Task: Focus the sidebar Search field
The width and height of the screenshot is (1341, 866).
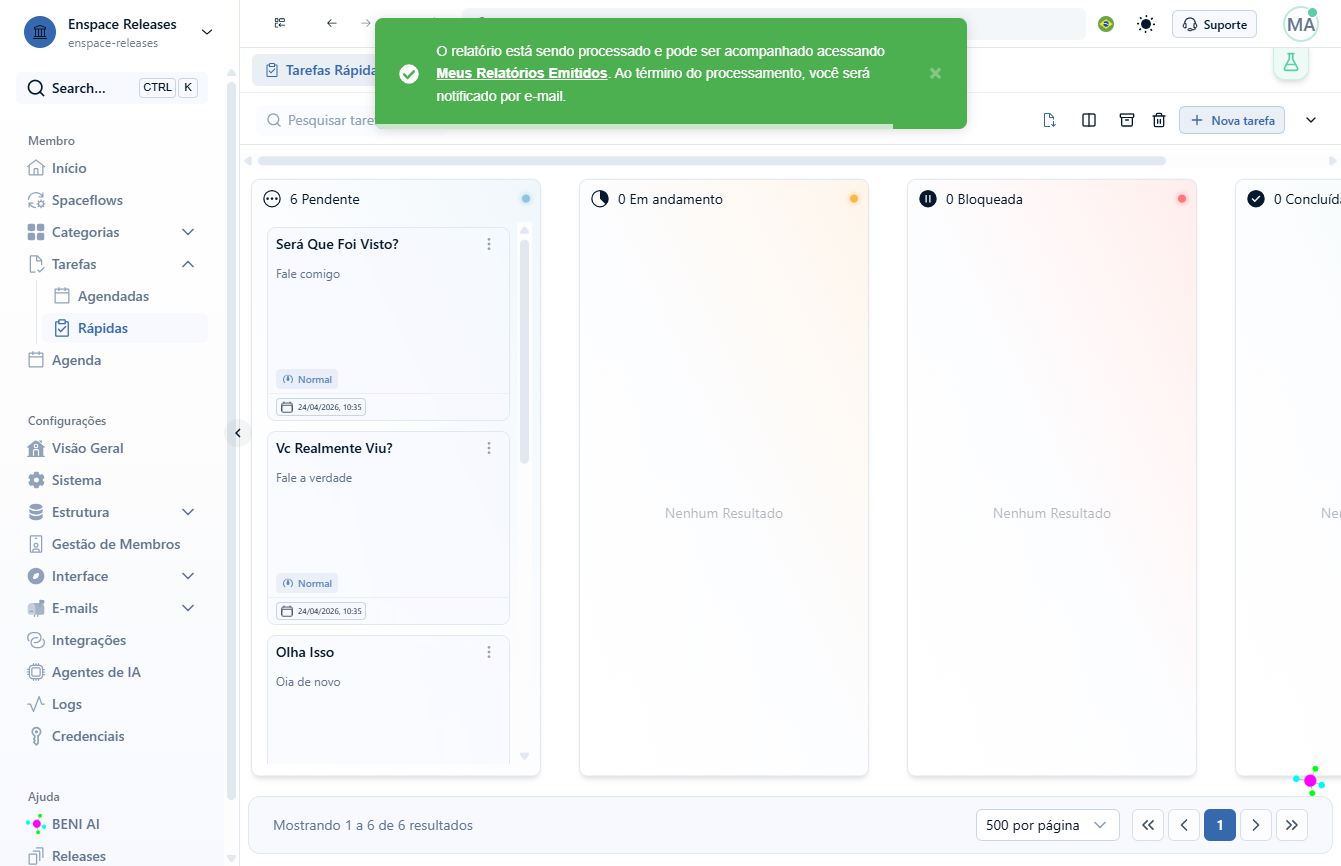Action: [112, 88]
